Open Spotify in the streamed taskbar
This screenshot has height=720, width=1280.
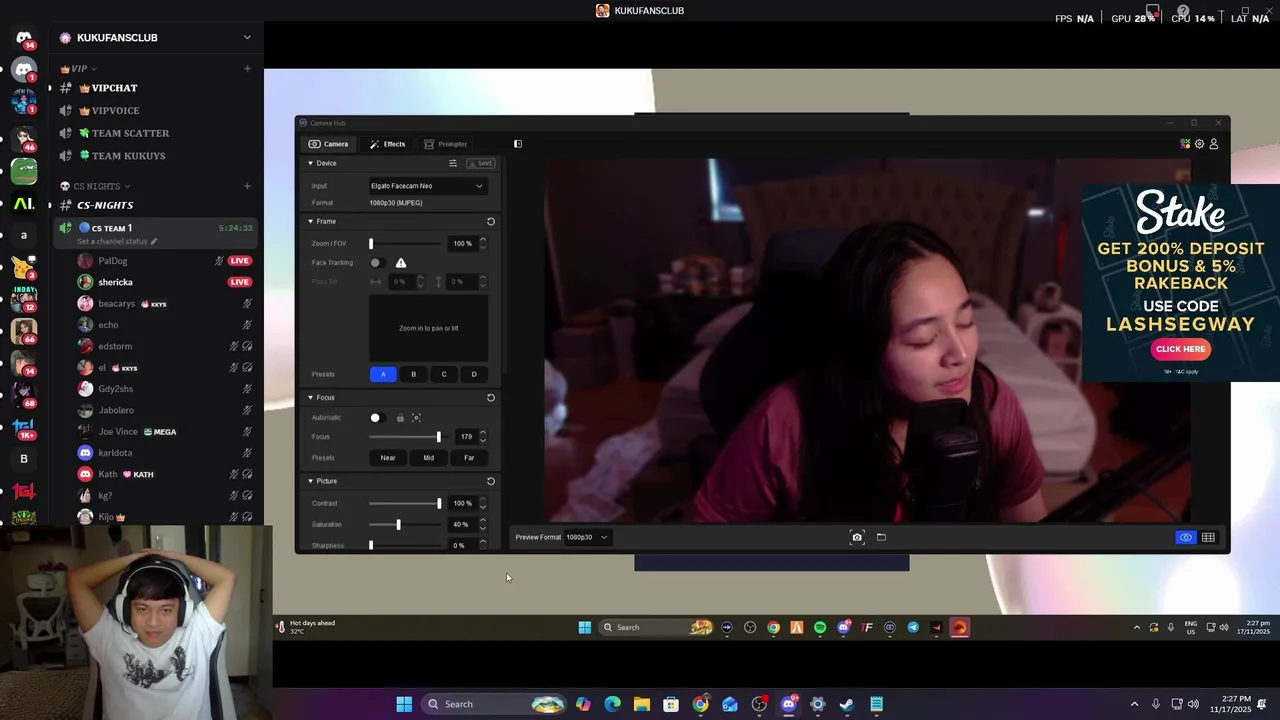tap(820, 628)
